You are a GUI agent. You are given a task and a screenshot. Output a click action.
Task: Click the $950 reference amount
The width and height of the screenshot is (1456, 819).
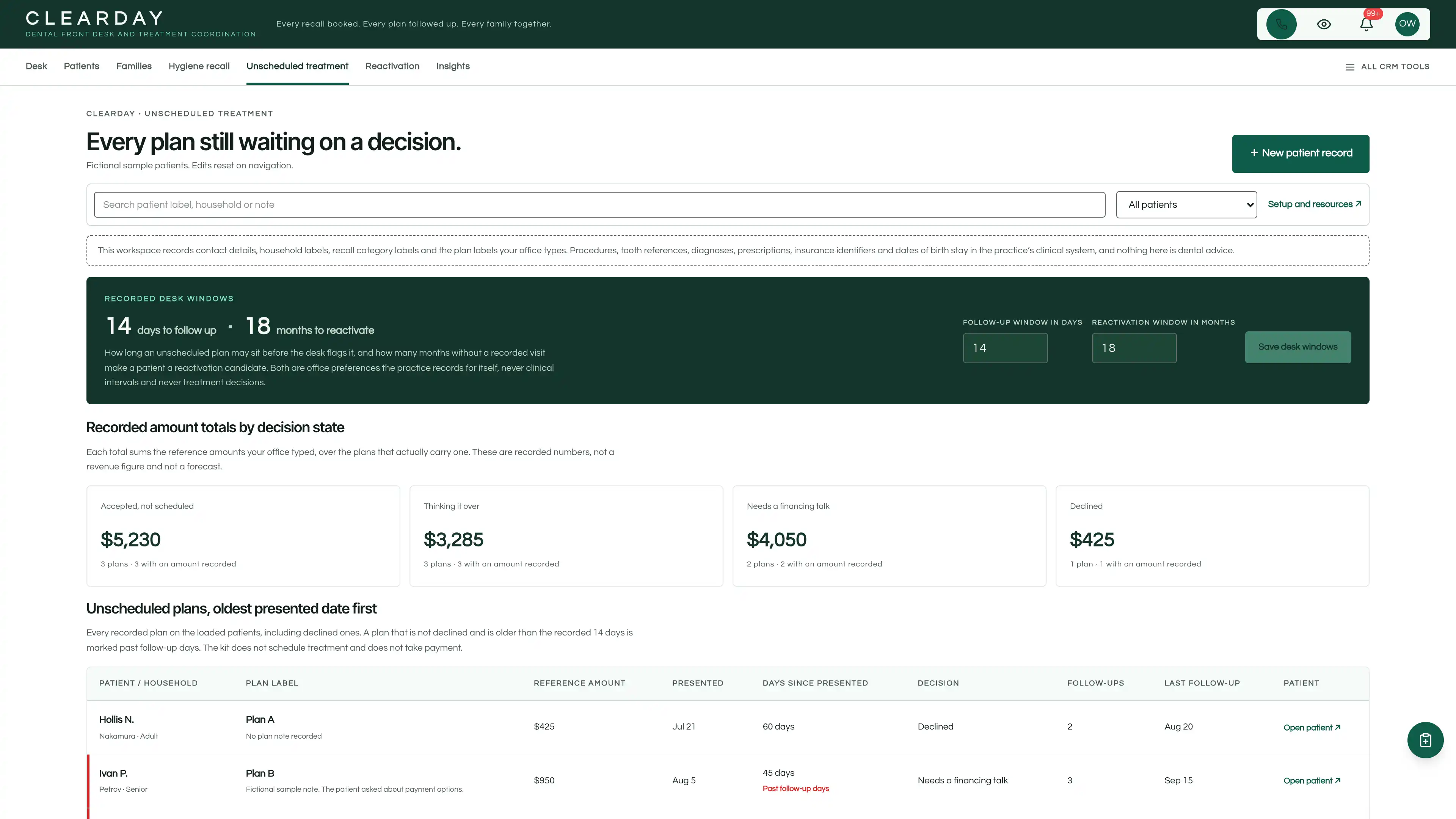pos(544,781)
